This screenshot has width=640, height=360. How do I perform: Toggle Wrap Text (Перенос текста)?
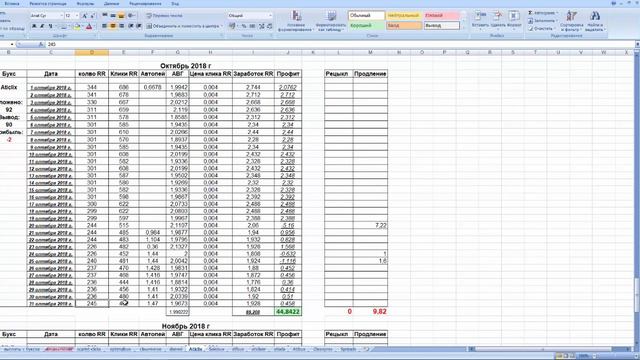point(164,16)
